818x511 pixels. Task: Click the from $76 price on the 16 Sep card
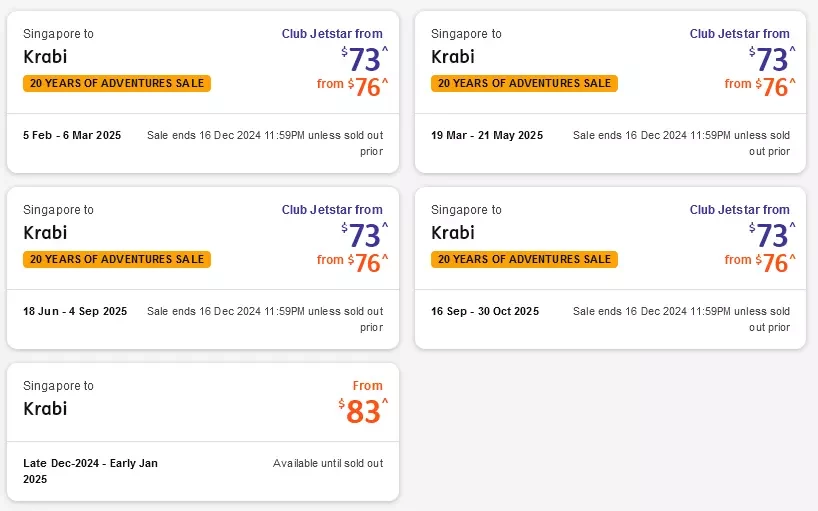point(760,262)
